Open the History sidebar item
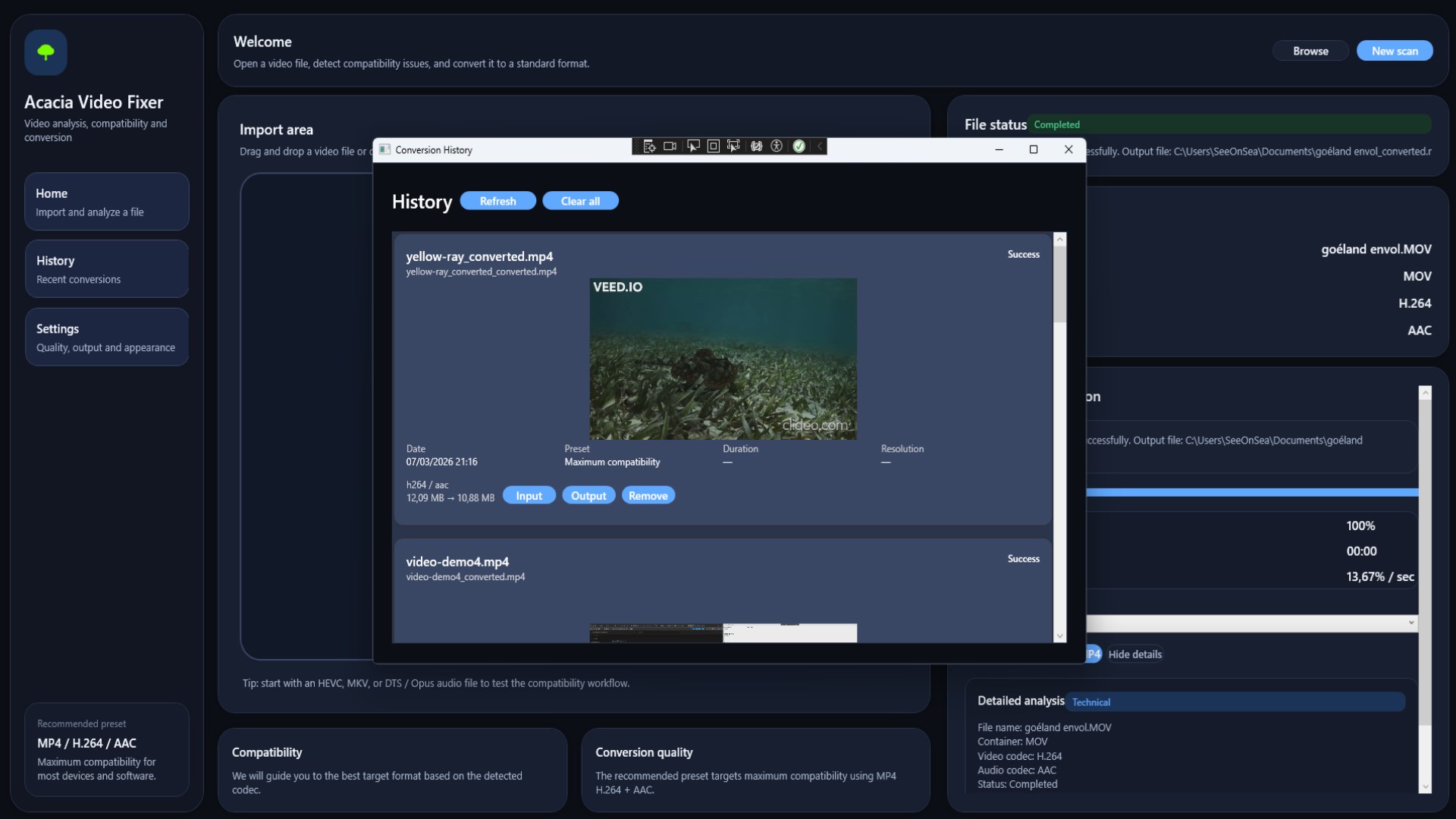 (106, 269)
